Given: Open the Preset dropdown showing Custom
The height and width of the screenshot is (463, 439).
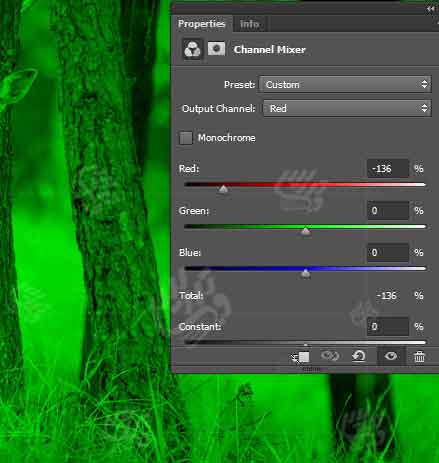Looking at the screenshot, I should point(345,84).
